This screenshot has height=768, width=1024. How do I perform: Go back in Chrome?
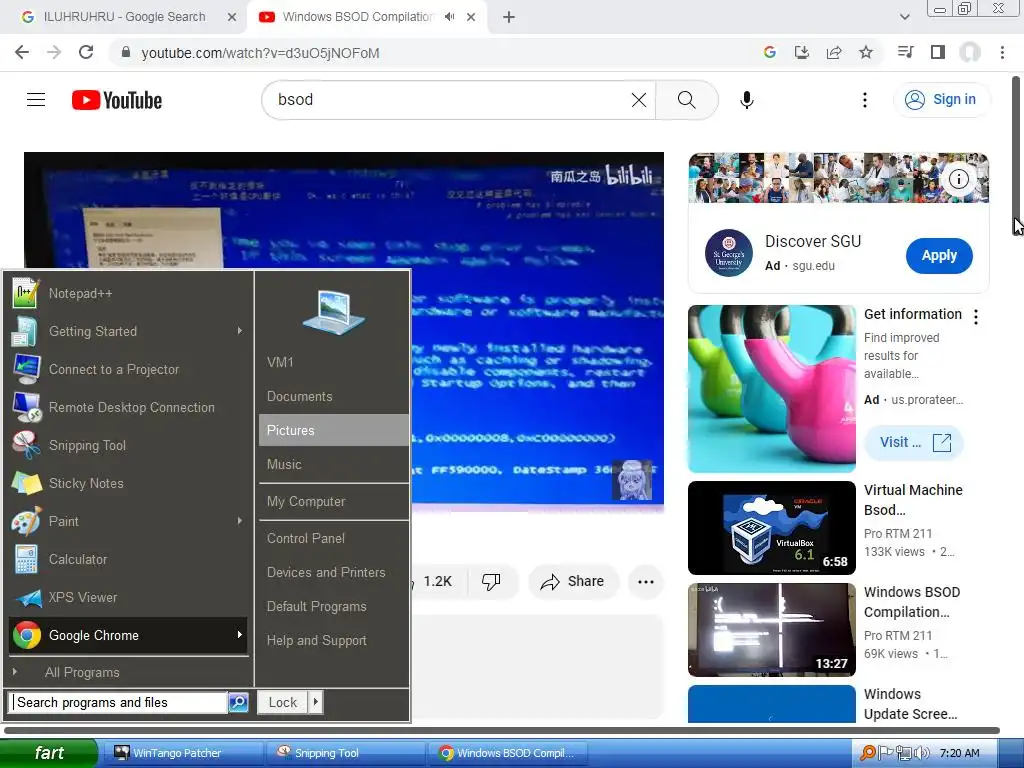[x=22, y=52]
